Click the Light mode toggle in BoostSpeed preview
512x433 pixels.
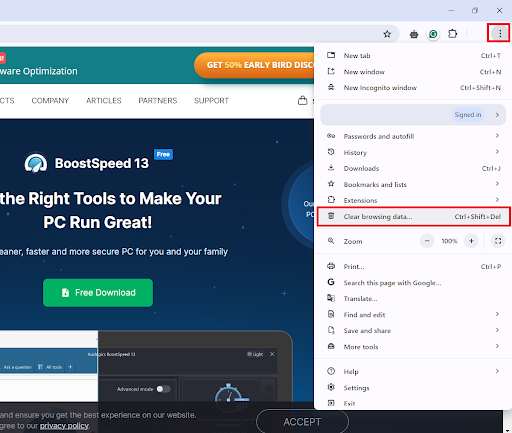click(255, 354)
